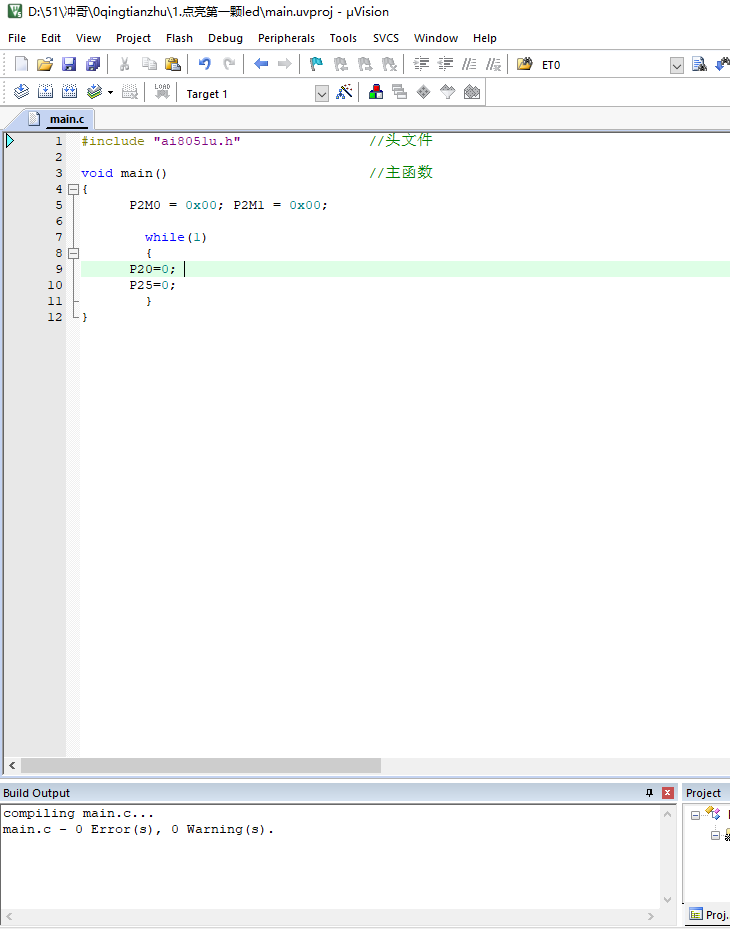Uncomment the selection
This screenshot has height=929, width=730.
pos(494,64)
